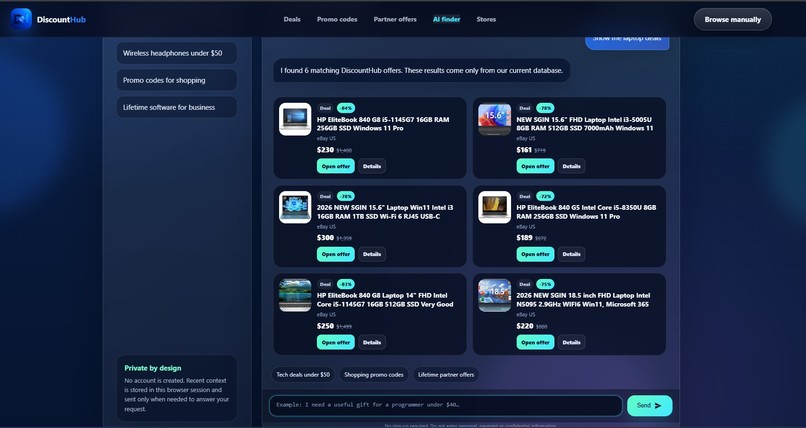Click the Send arrow icon
Screen dimensions: 806x428
(x=658, y=405)
